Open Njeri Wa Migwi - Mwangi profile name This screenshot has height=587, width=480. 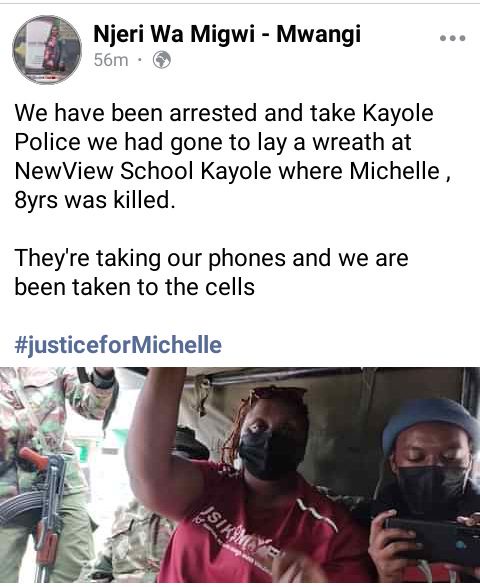coord(227,34)
